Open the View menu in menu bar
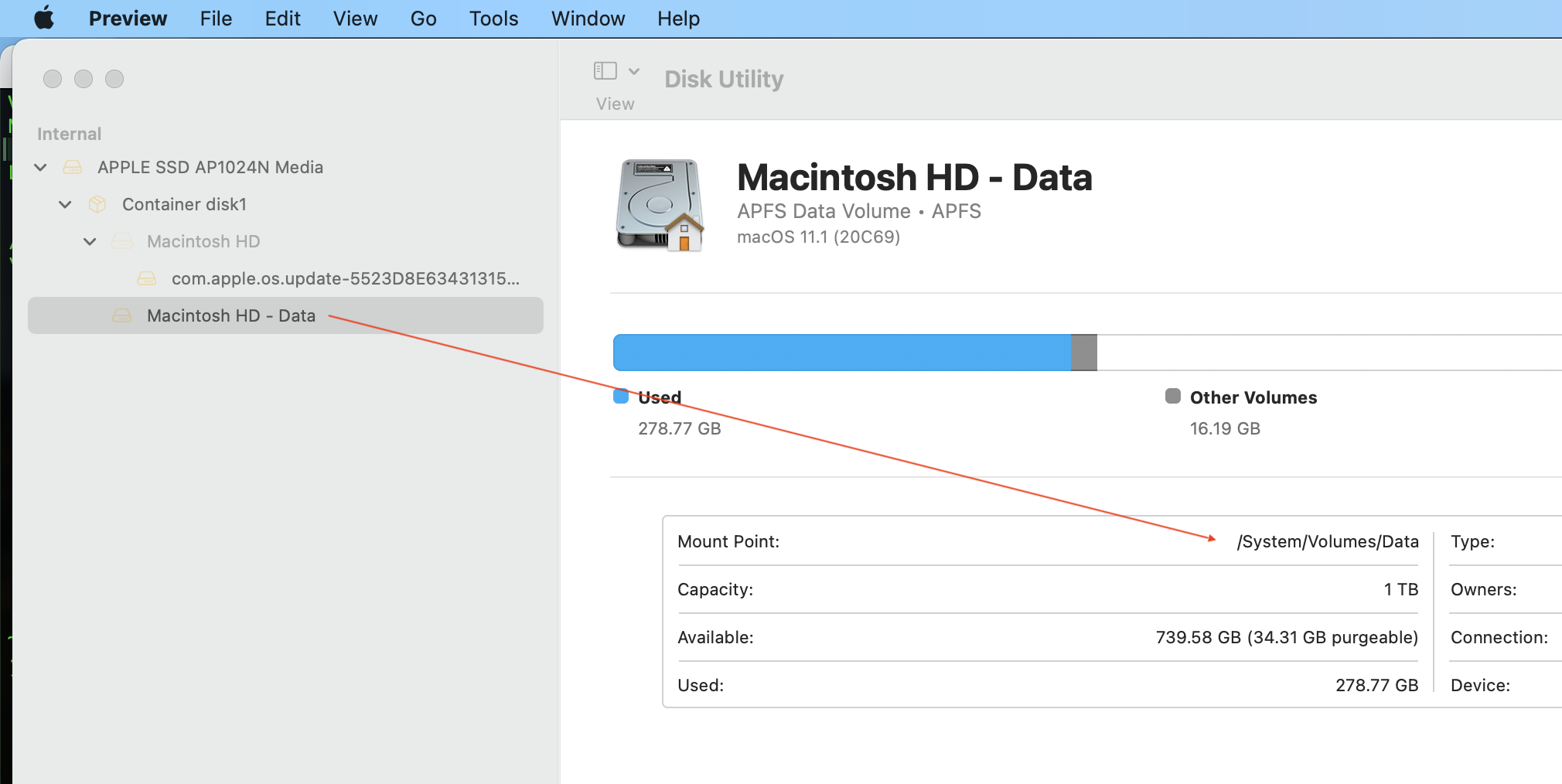 click(355, 19)
